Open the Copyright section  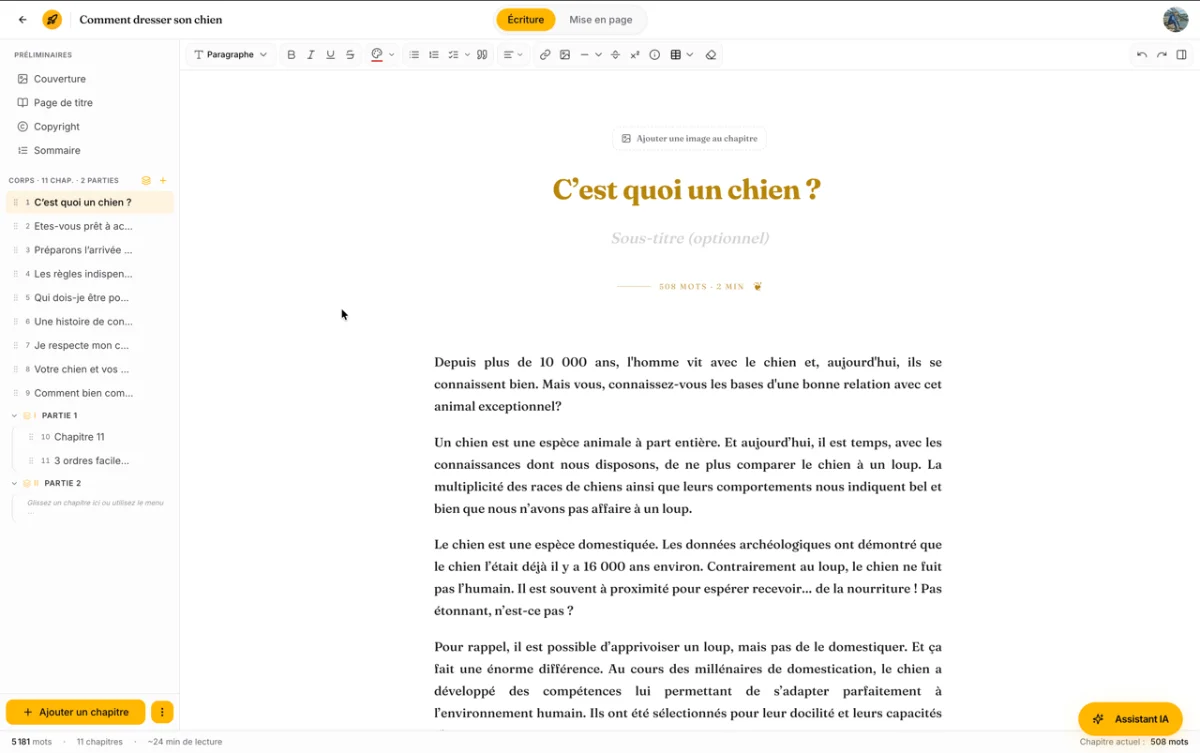(57, 127)
